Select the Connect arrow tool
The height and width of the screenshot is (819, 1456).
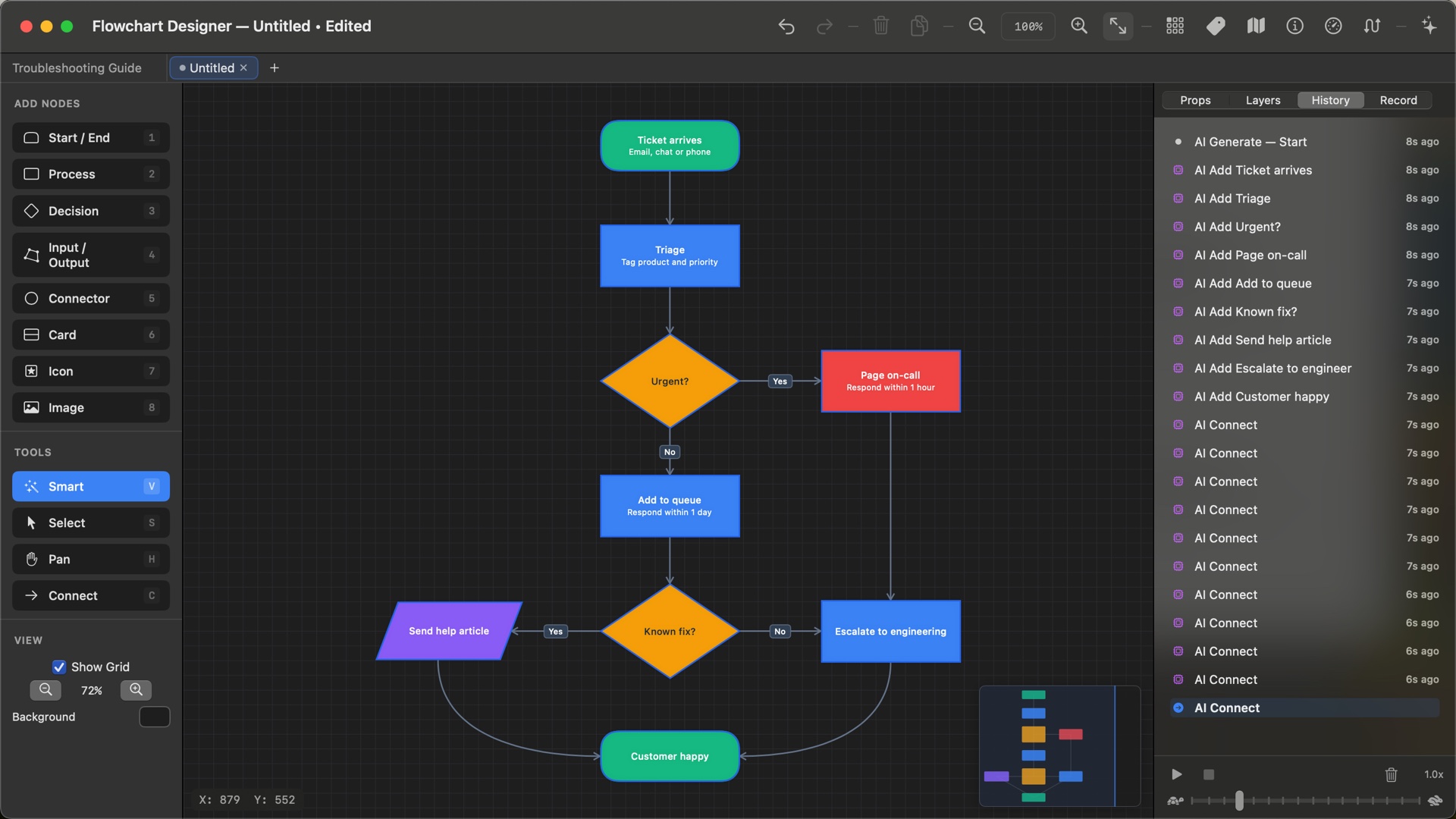[91, 596]
